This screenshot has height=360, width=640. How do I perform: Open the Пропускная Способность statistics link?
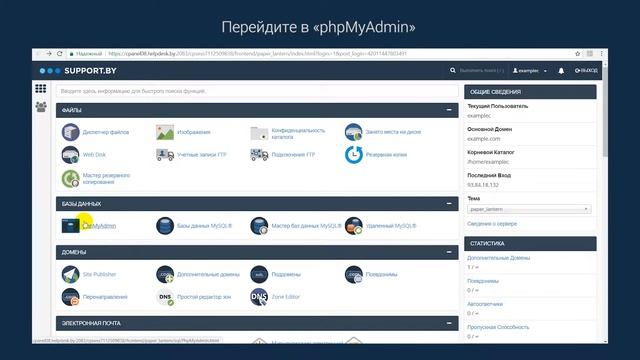(498, 327)
